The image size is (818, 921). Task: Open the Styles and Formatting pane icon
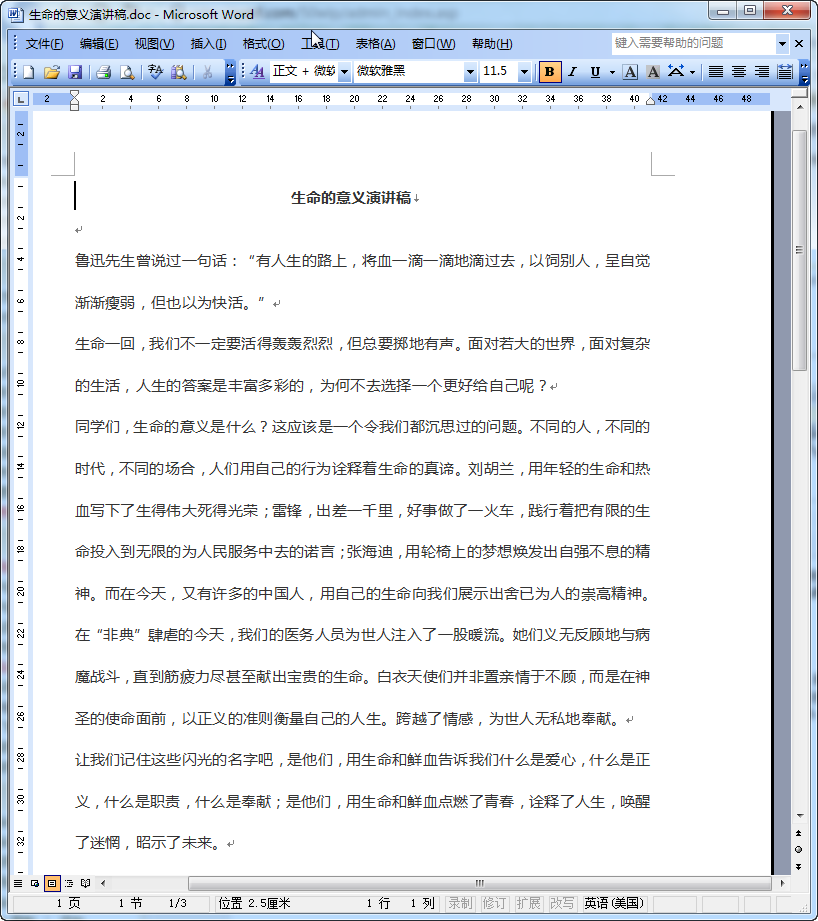pos(257,72)
